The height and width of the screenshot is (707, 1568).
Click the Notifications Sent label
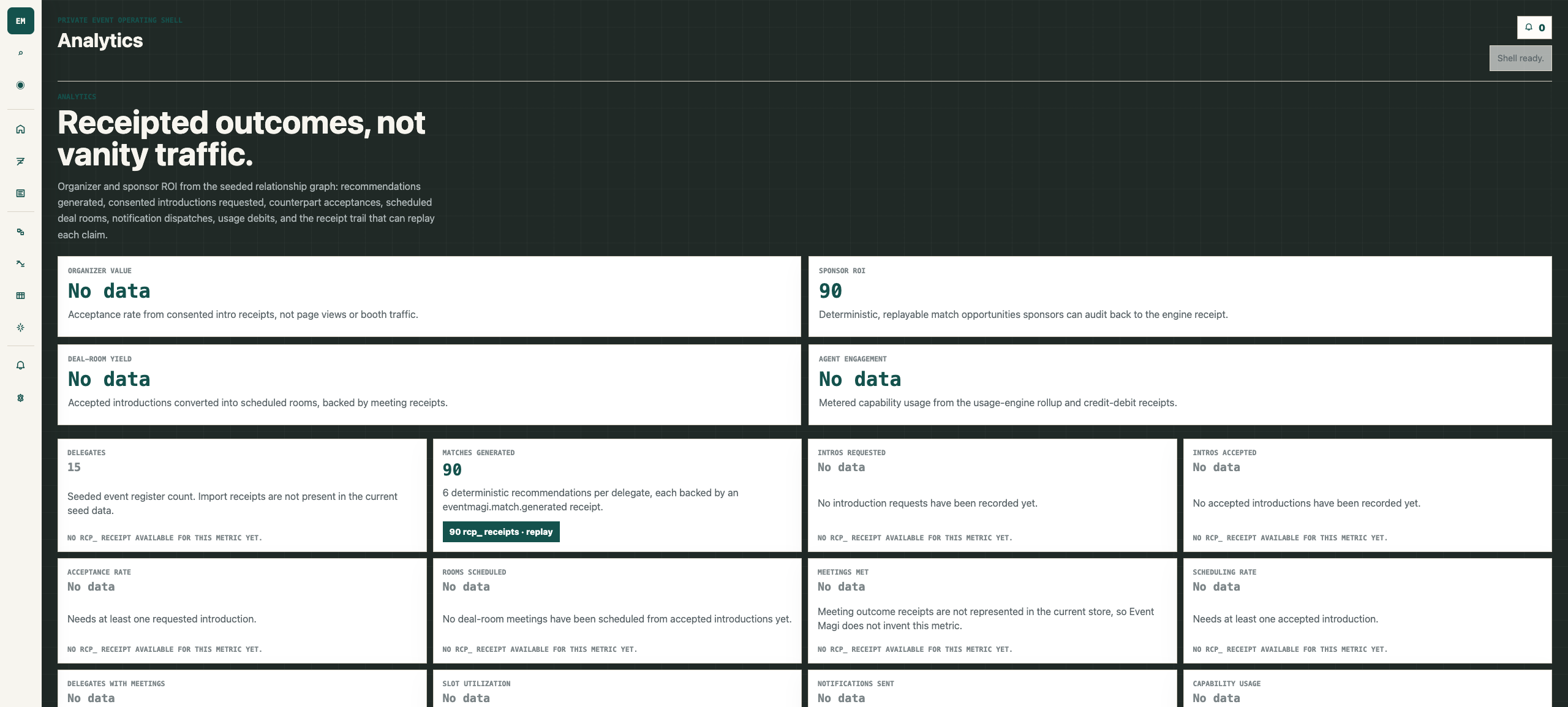pyautogui.click(x=856, y=684)
